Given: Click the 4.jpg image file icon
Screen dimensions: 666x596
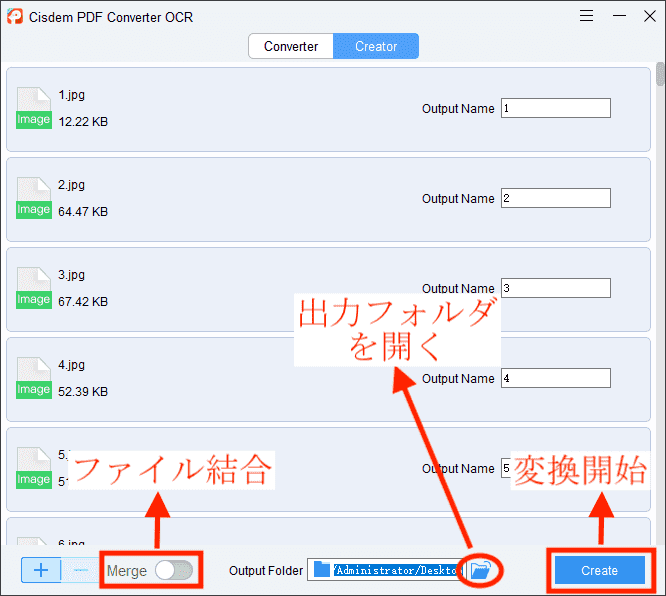Looking at the screenshot, I should click(34, 378).
